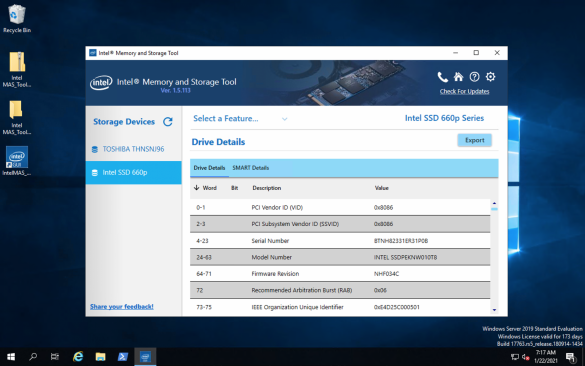Select the TOSHIBA THNSNJ96 drive
The image size is (585, 366).
[x=134, y=149]
